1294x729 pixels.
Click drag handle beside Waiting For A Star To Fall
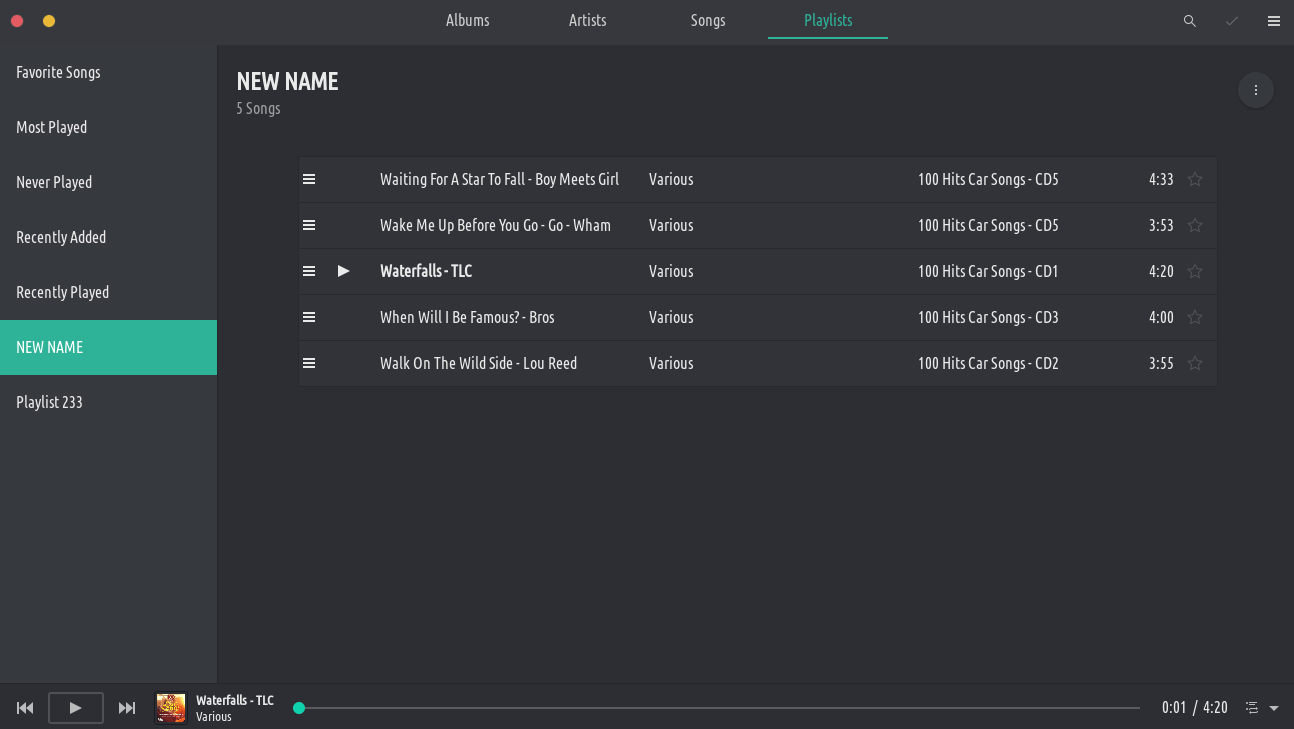(x=309, y=179)
